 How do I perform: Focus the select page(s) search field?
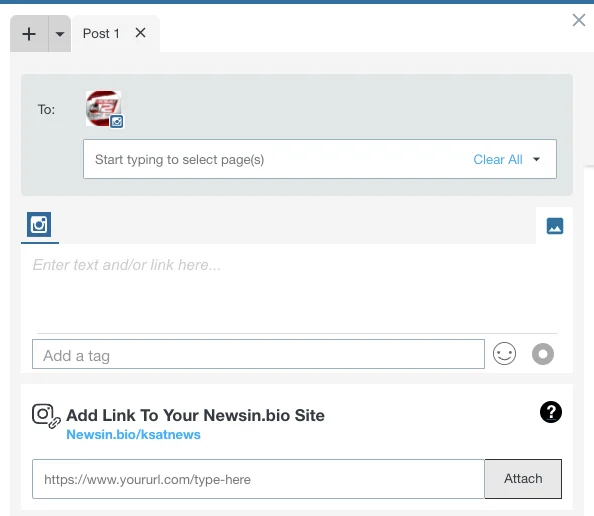(x=277, y=159)
